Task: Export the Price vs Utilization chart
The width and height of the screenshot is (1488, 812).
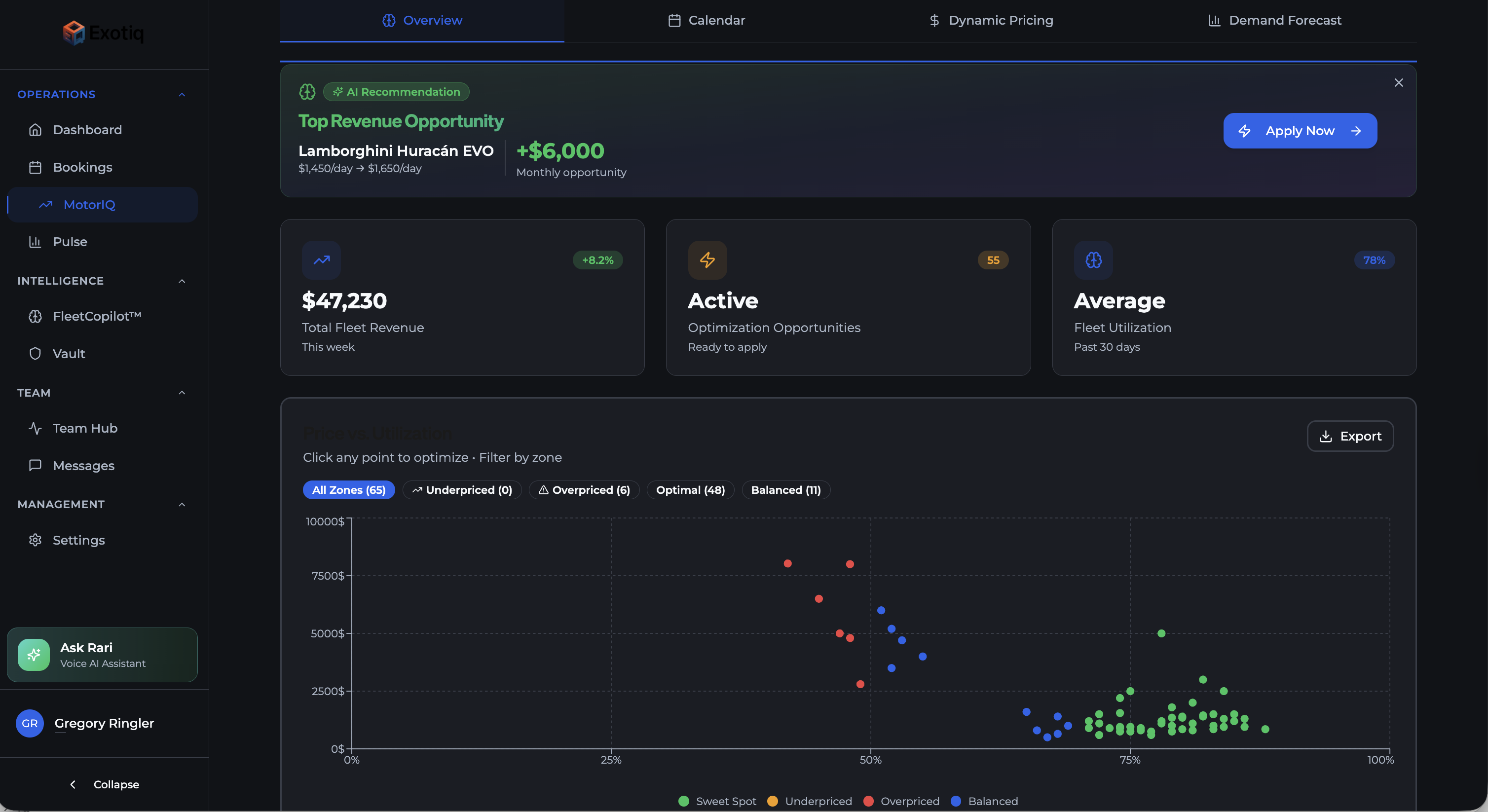Action: pyautogui.click(x=1350, y=436)
